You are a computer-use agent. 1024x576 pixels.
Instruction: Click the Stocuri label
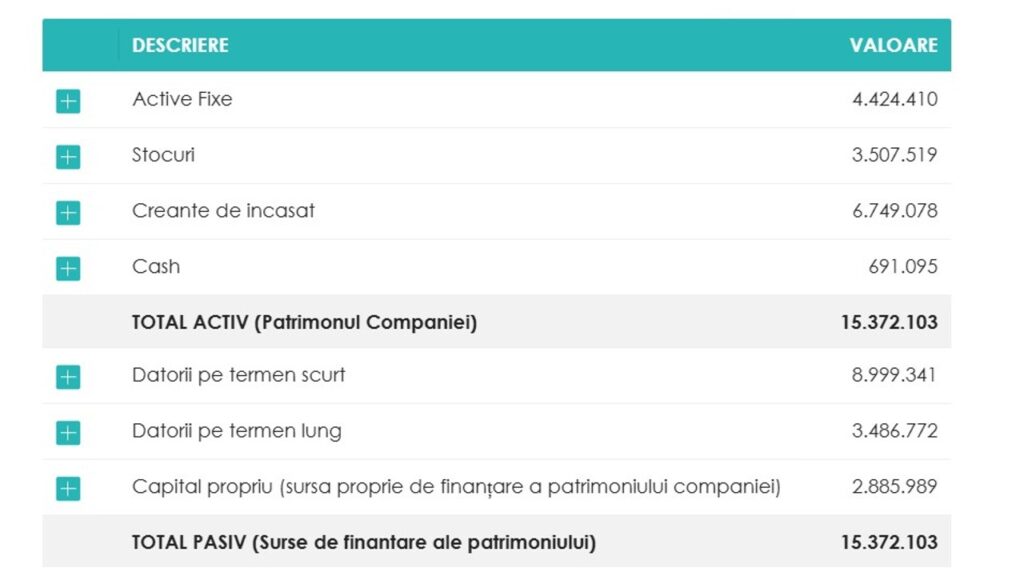pos(163,155)
